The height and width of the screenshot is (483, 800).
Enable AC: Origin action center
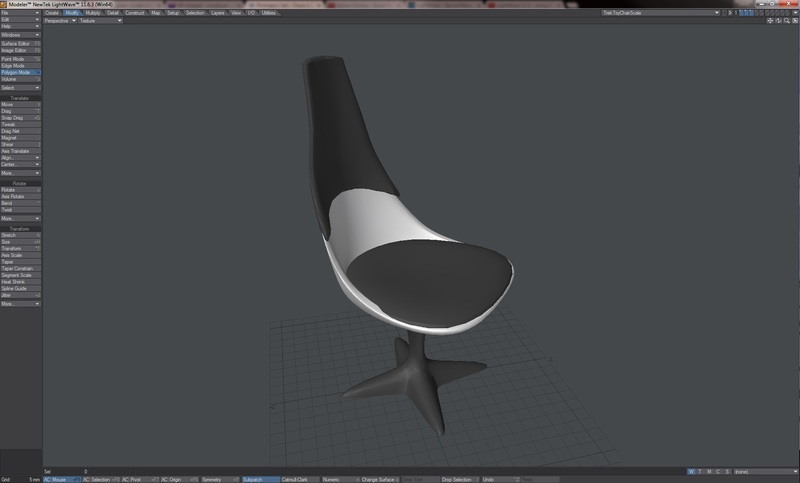point(180,479)
